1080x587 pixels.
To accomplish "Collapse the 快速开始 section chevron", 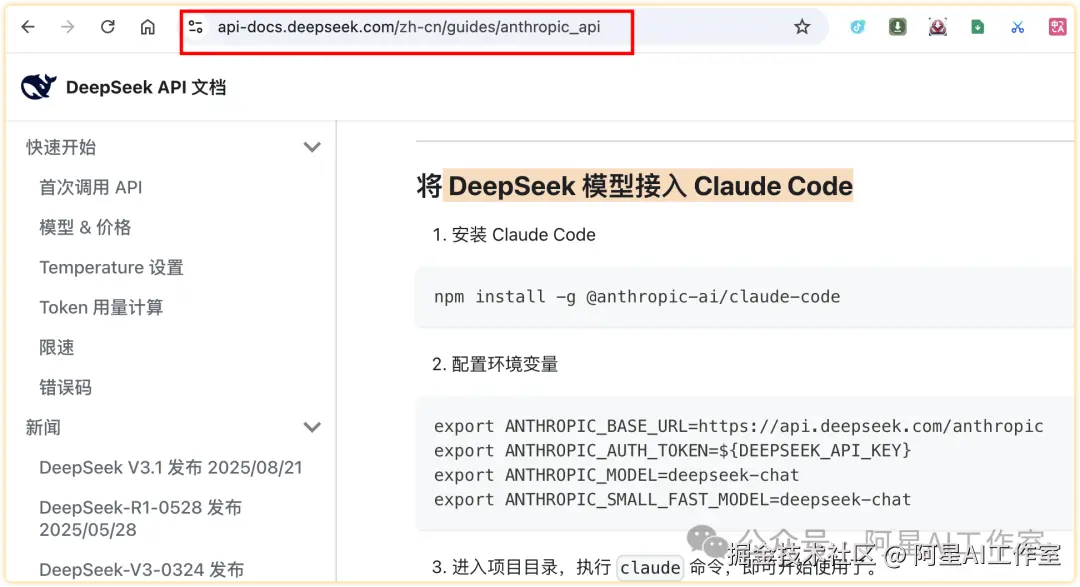I will 312,147.
